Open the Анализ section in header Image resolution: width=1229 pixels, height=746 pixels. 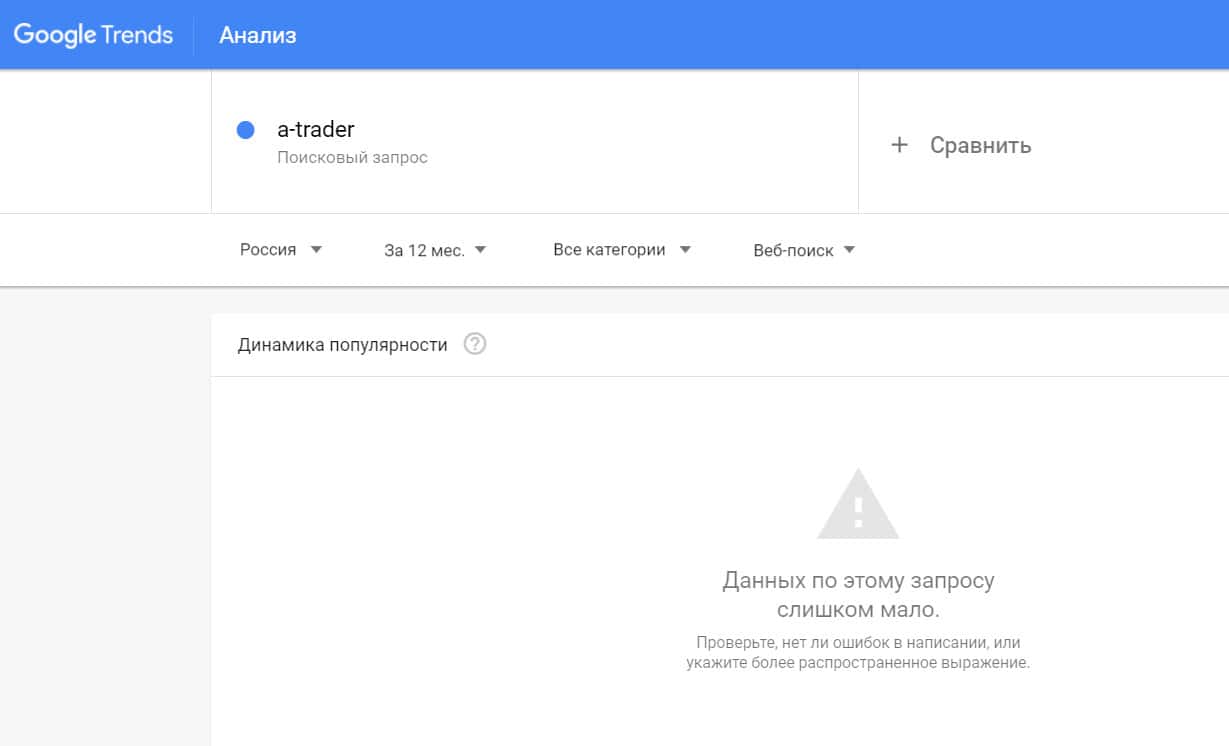pyautogui.click(x=258, y=36)
